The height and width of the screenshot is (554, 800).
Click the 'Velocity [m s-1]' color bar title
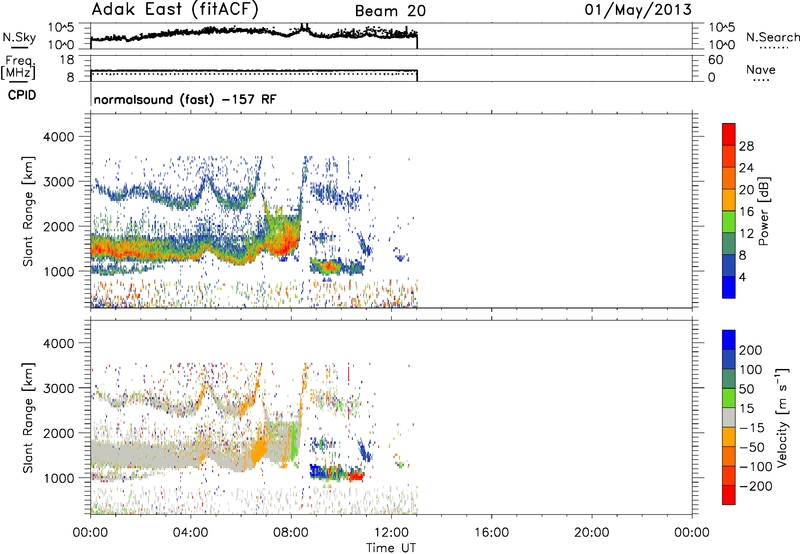pos(782,417)
